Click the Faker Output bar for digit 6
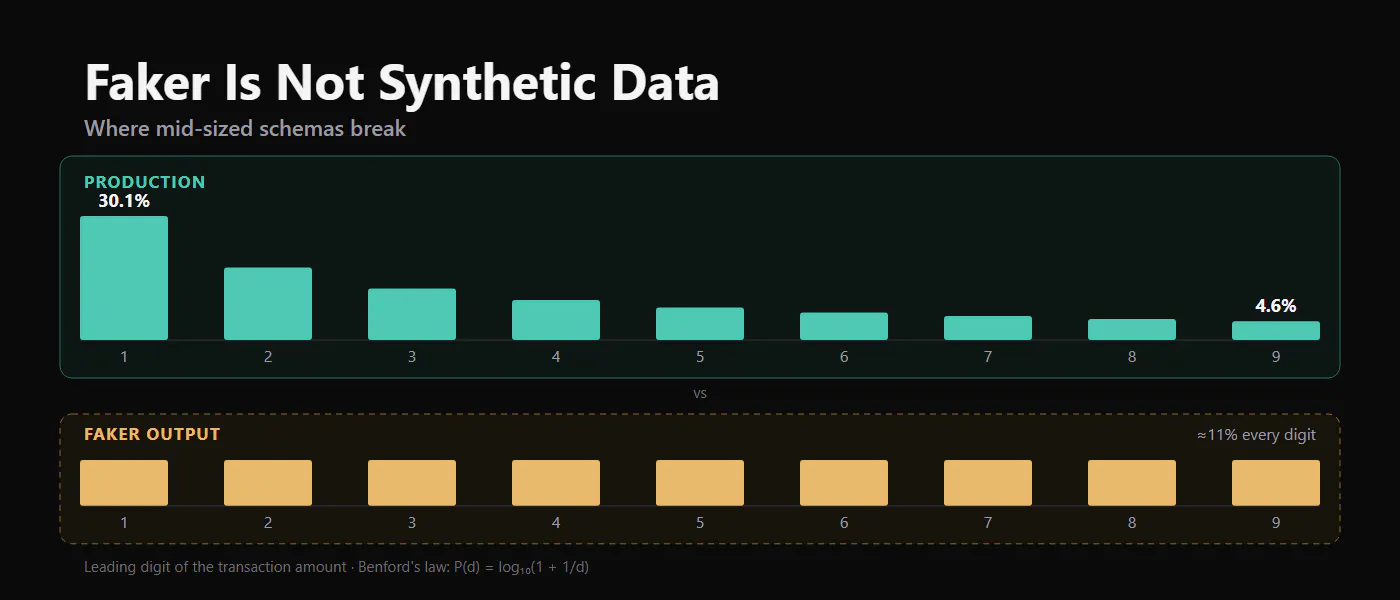Image resolution: width=1400 pixels, height=600 pixels. coord(844,483)
